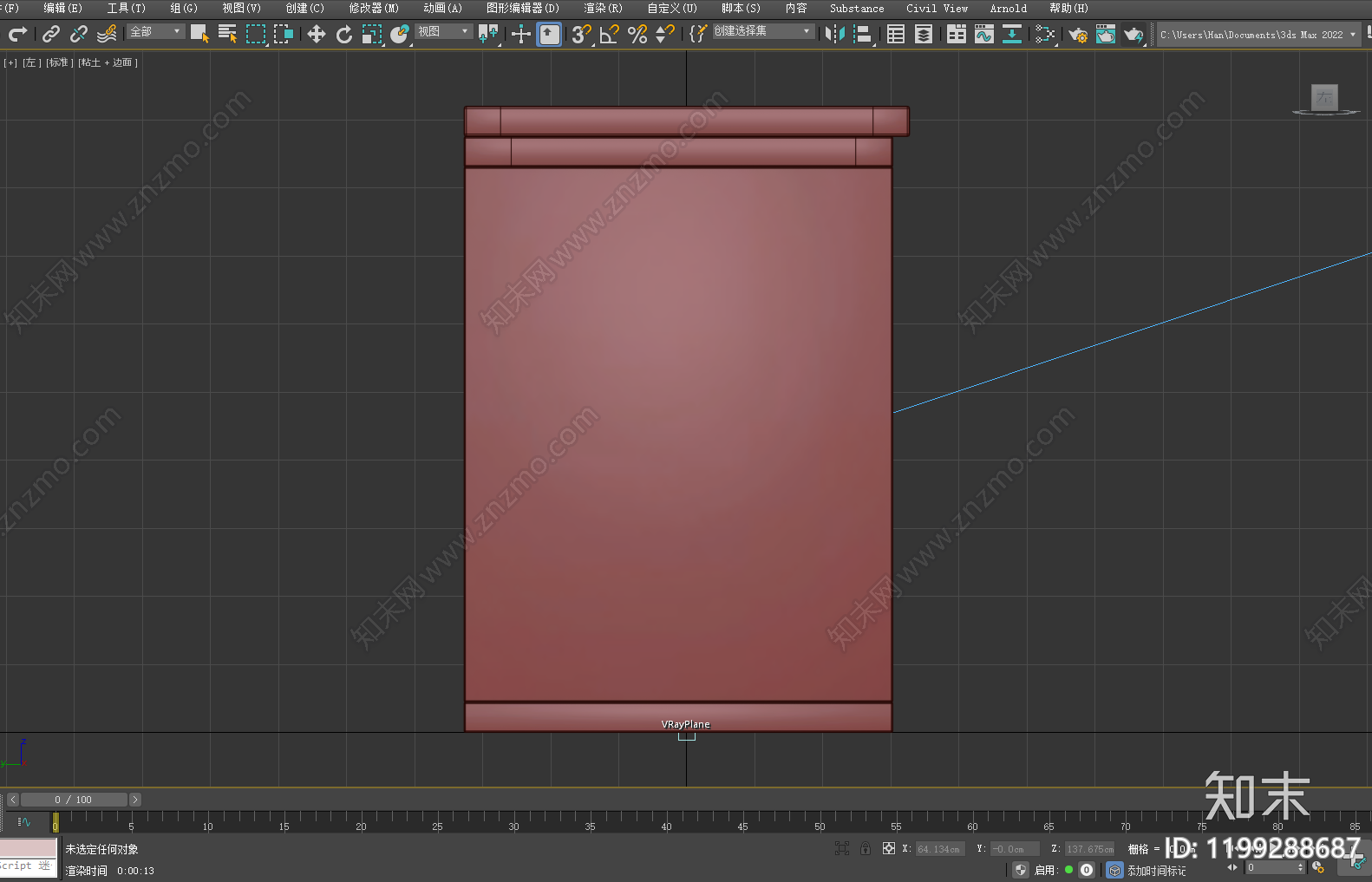Image resolution: width=1372 pixels, height=882 pixels.
Task: Open the [+] viewport general menu
Action: click(10, 62)
